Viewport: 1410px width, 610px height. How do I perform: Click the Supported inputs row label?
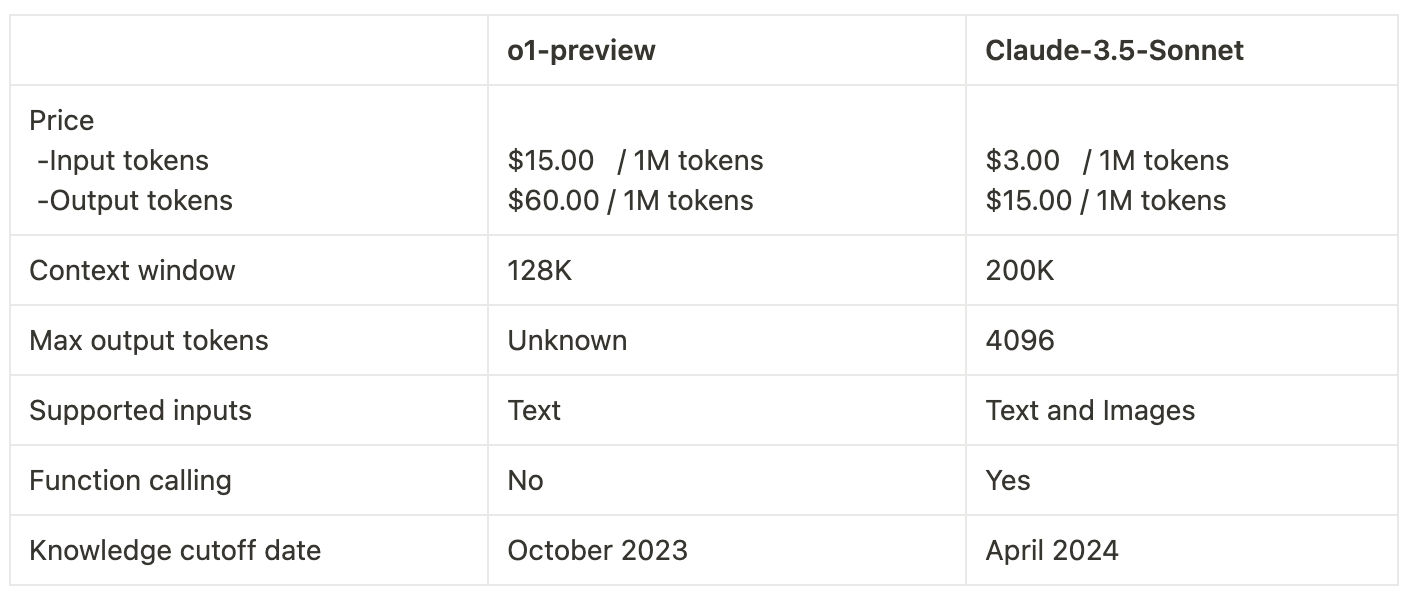(x=140, y=411)
